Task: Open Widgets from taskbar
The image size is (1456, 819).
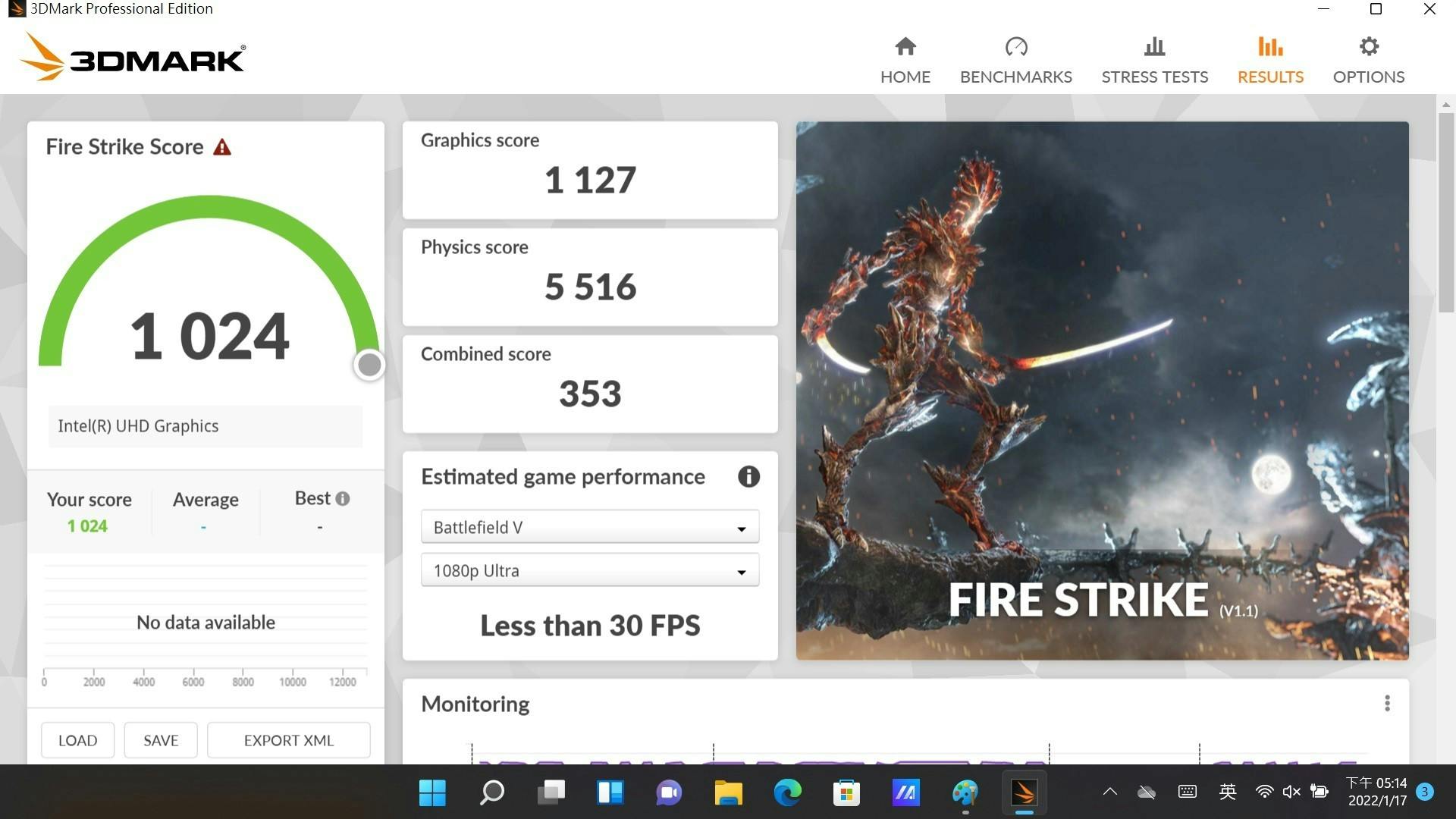Action: click(610, 792)
